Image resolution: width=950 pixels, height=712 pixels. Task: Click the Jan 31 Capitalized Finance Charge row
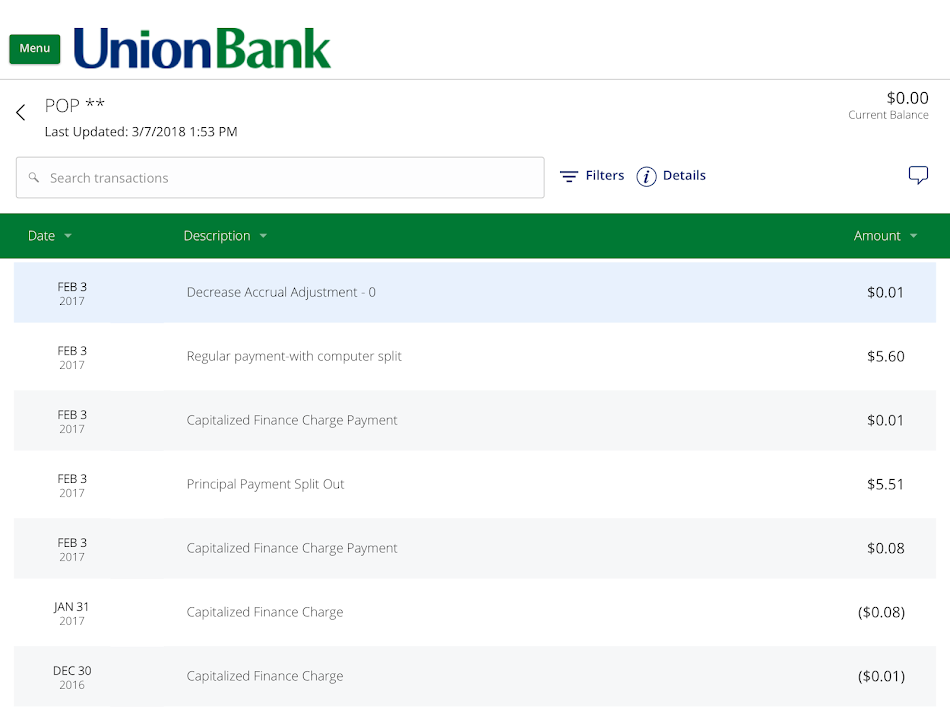(475, 612)
